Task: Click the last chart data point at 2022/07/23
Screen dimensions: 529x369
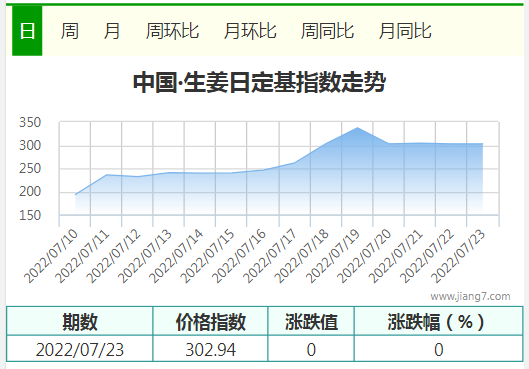Action: 482,144
